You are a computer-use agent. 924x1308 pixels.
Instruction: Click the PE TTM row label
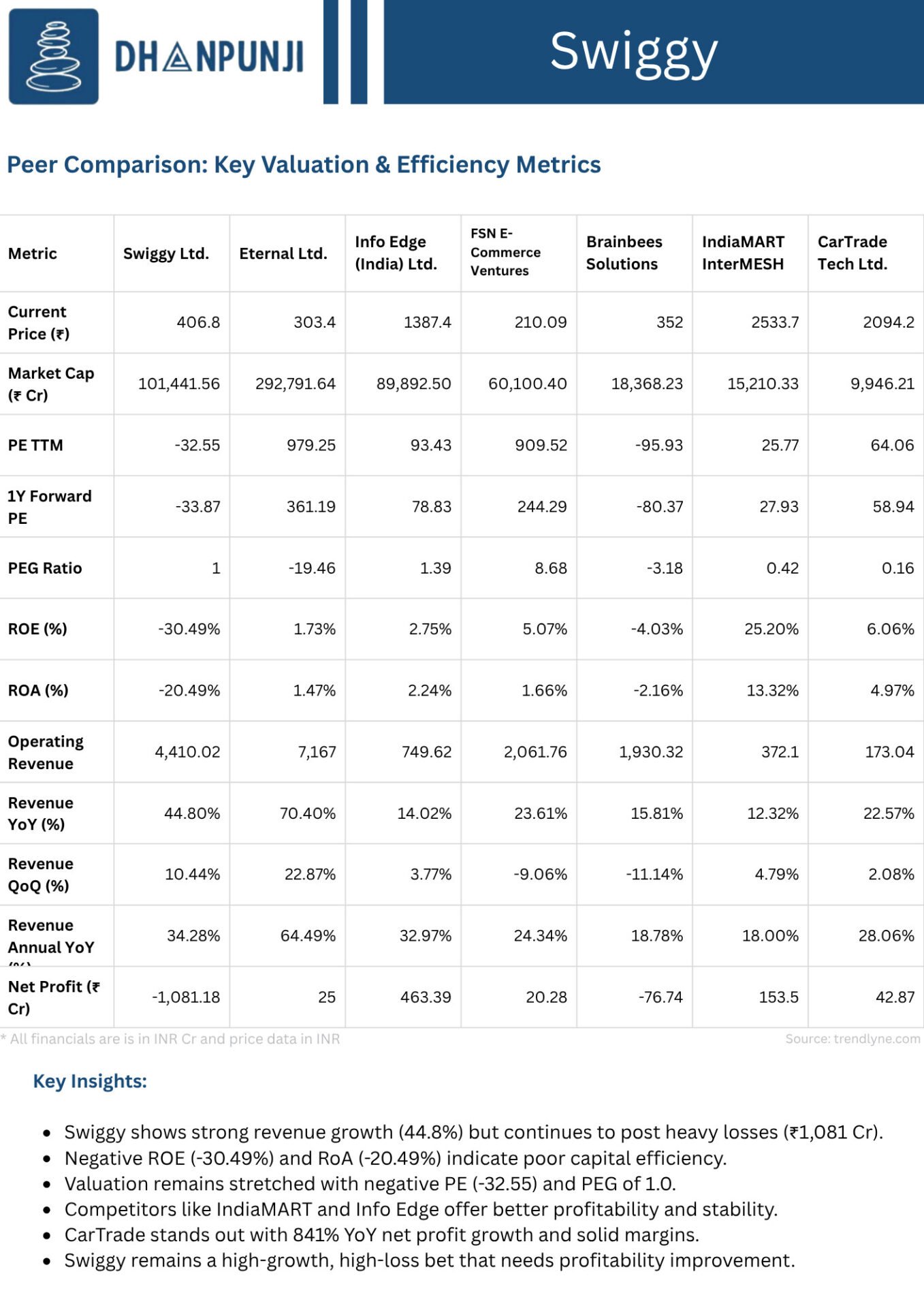point(35,446)
